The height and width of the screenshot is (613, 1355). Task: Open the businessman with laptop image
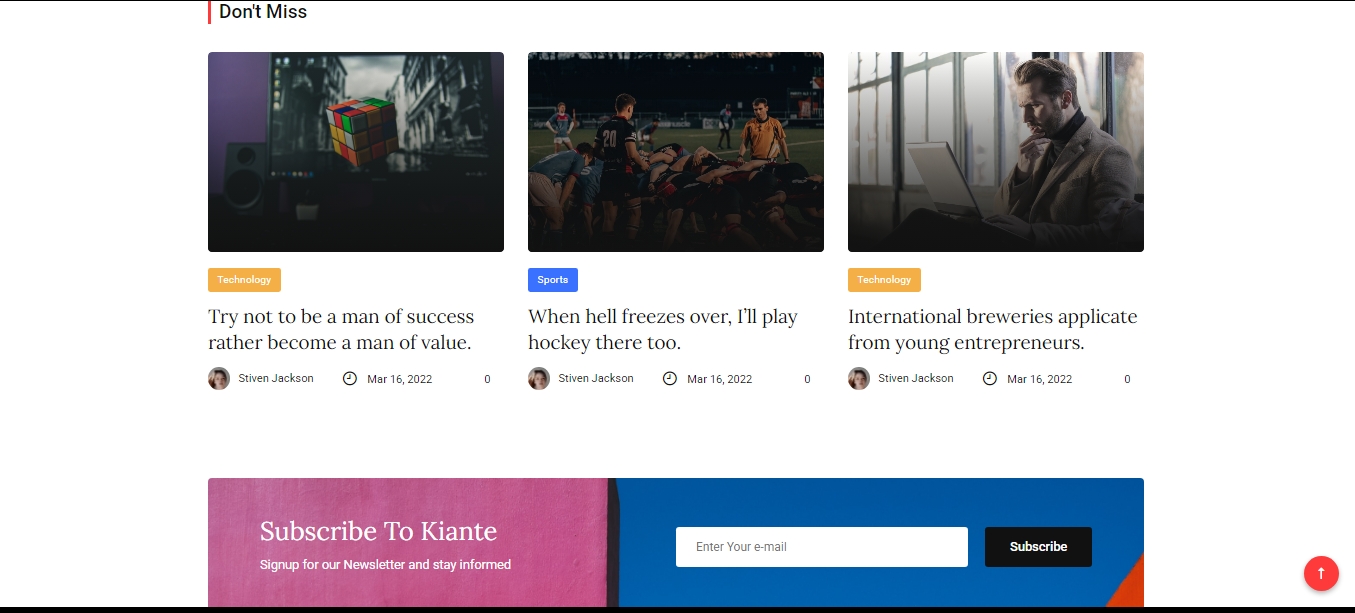pos(995,152)
